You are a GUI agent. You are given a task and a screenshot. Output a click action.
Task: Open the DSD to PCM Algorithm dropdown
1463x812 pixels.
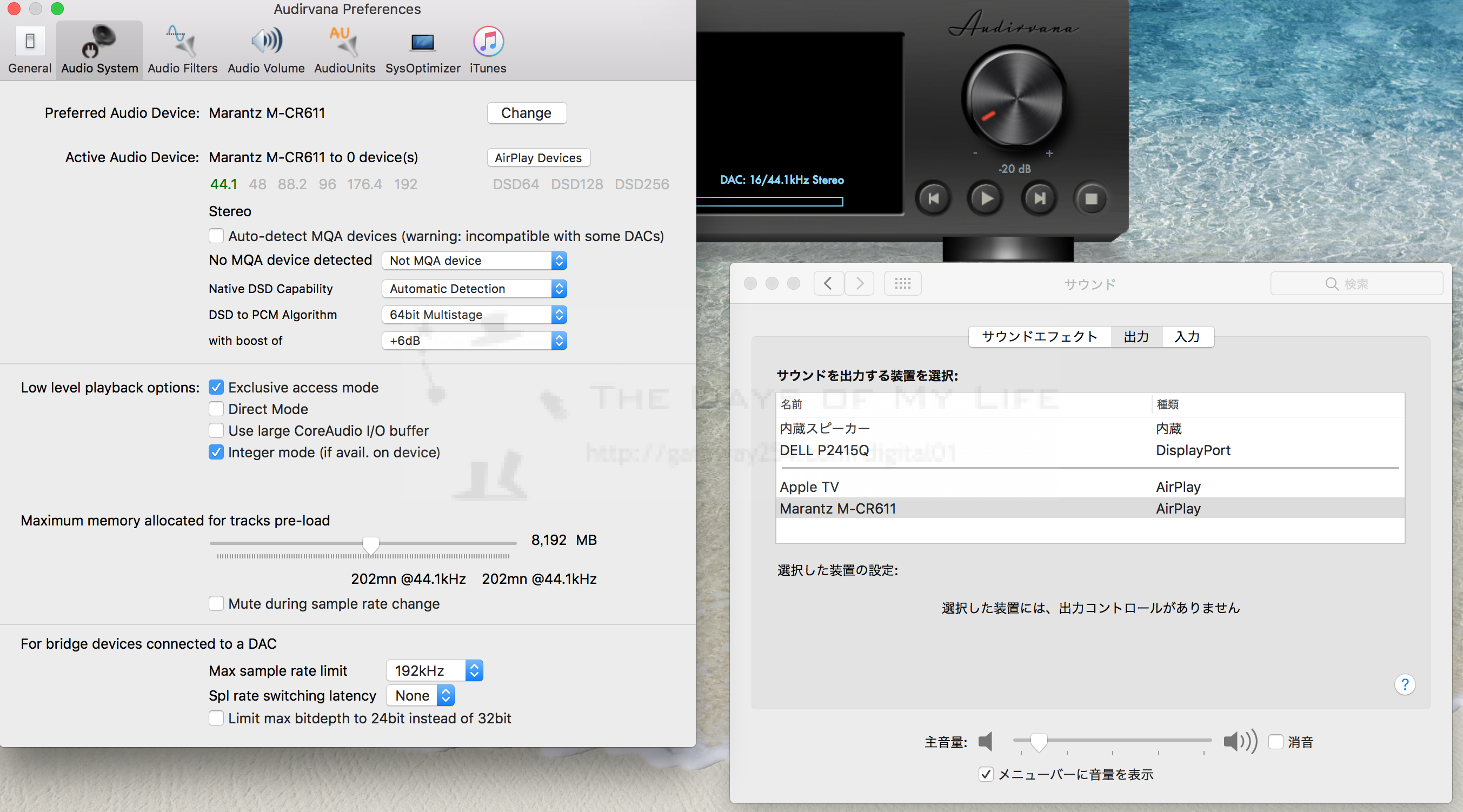coord(474,315)
